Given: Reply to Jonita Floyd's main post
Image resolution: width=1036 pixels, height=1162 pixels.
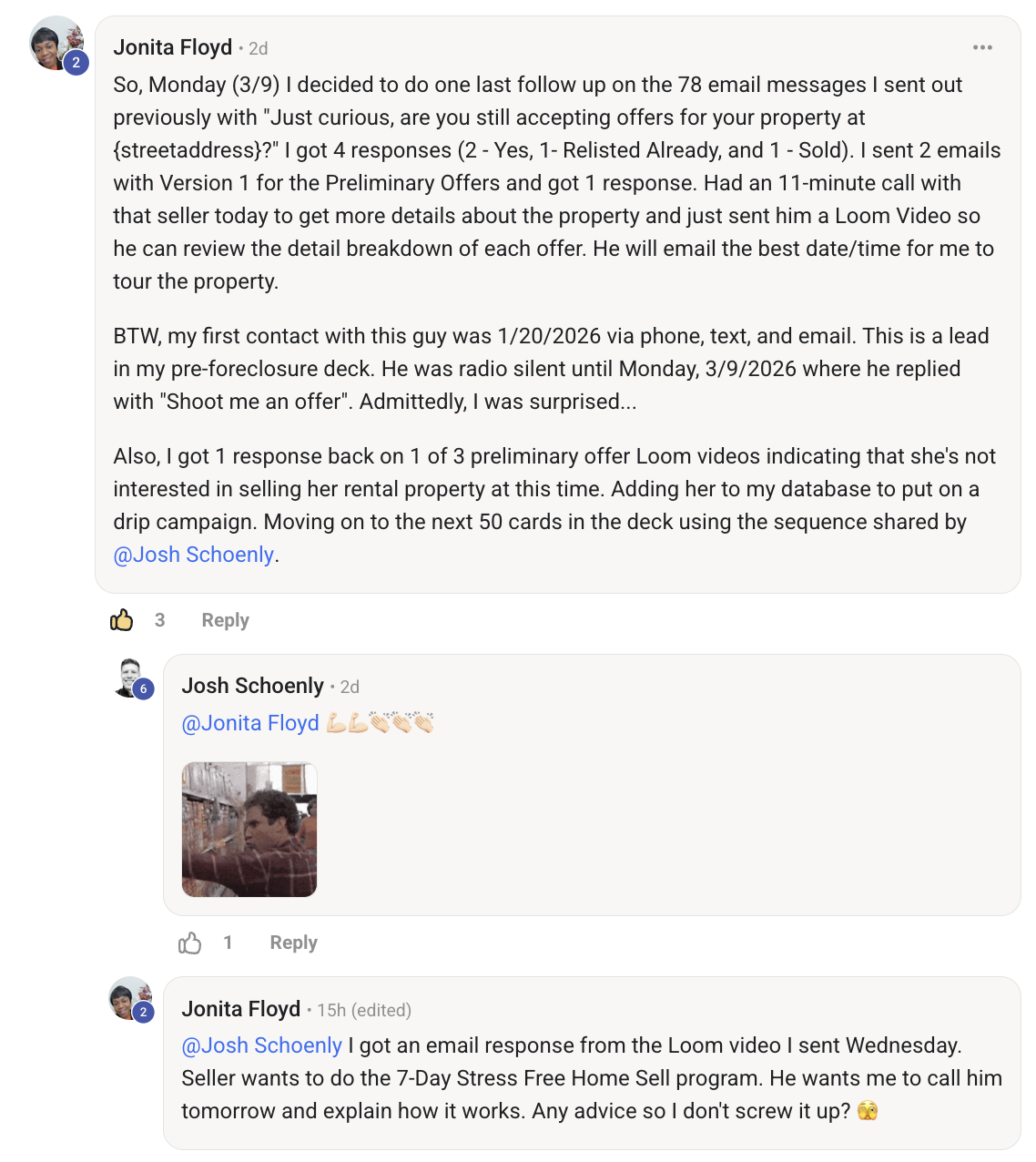Looking at the screenshot, I should pos(225,619).
